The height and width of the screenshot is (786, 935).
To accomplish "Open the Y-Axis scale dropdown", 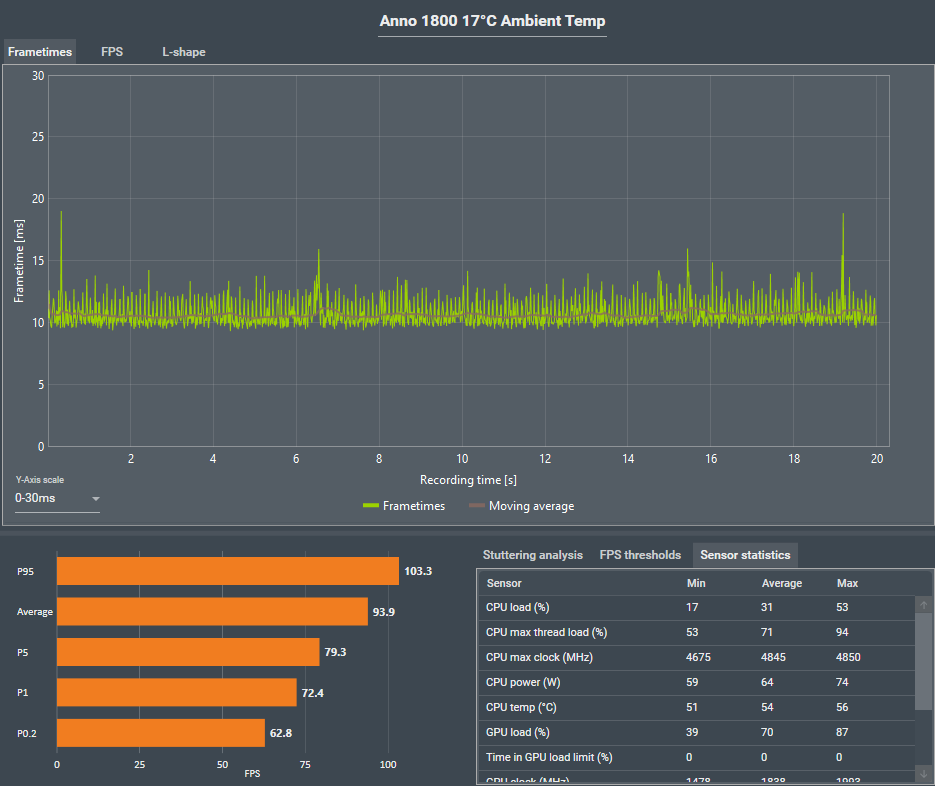I will pyautogui.click(x=57, y=498).
